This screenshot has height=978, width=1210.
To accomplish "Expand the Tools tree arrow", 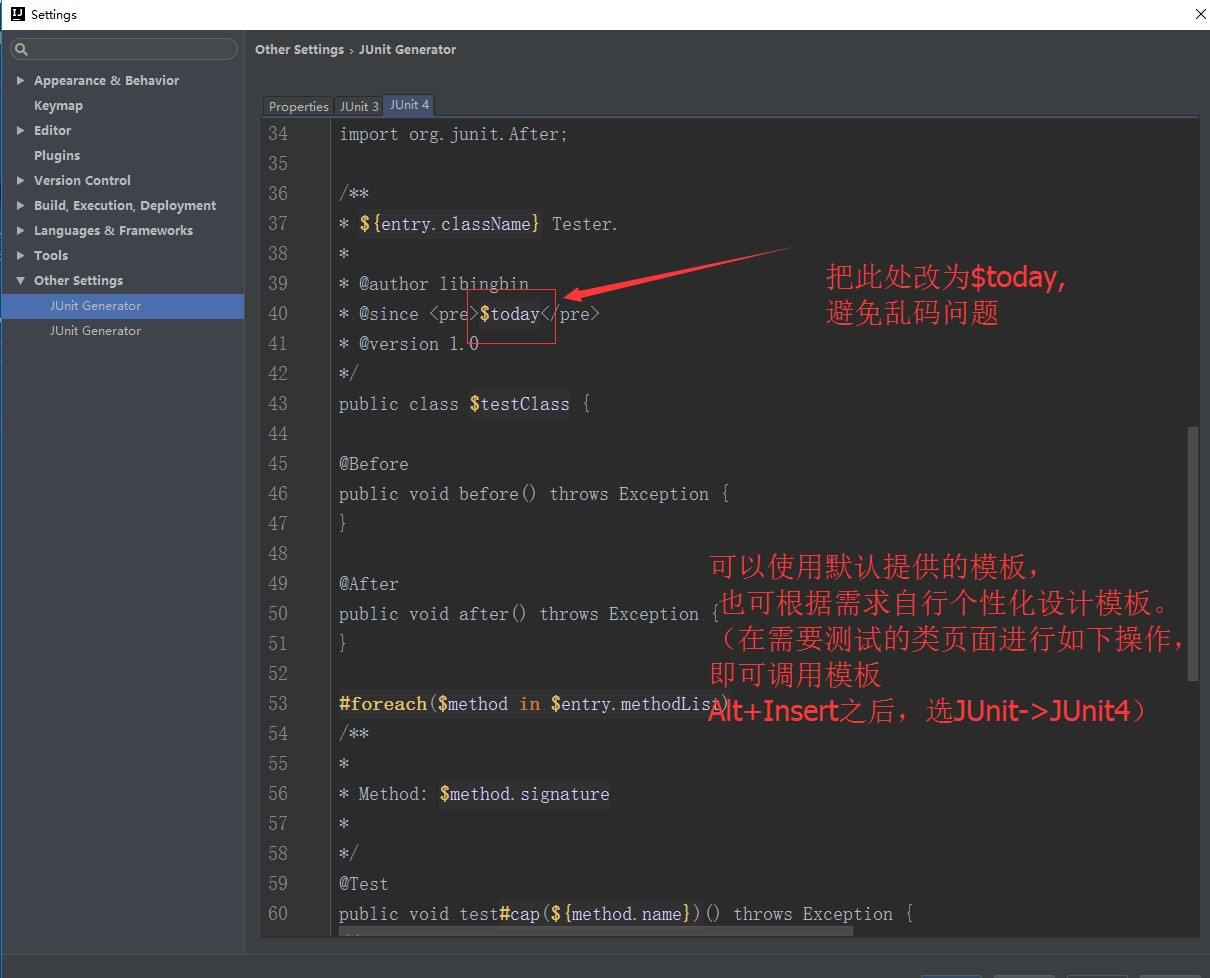I will 20,255.
